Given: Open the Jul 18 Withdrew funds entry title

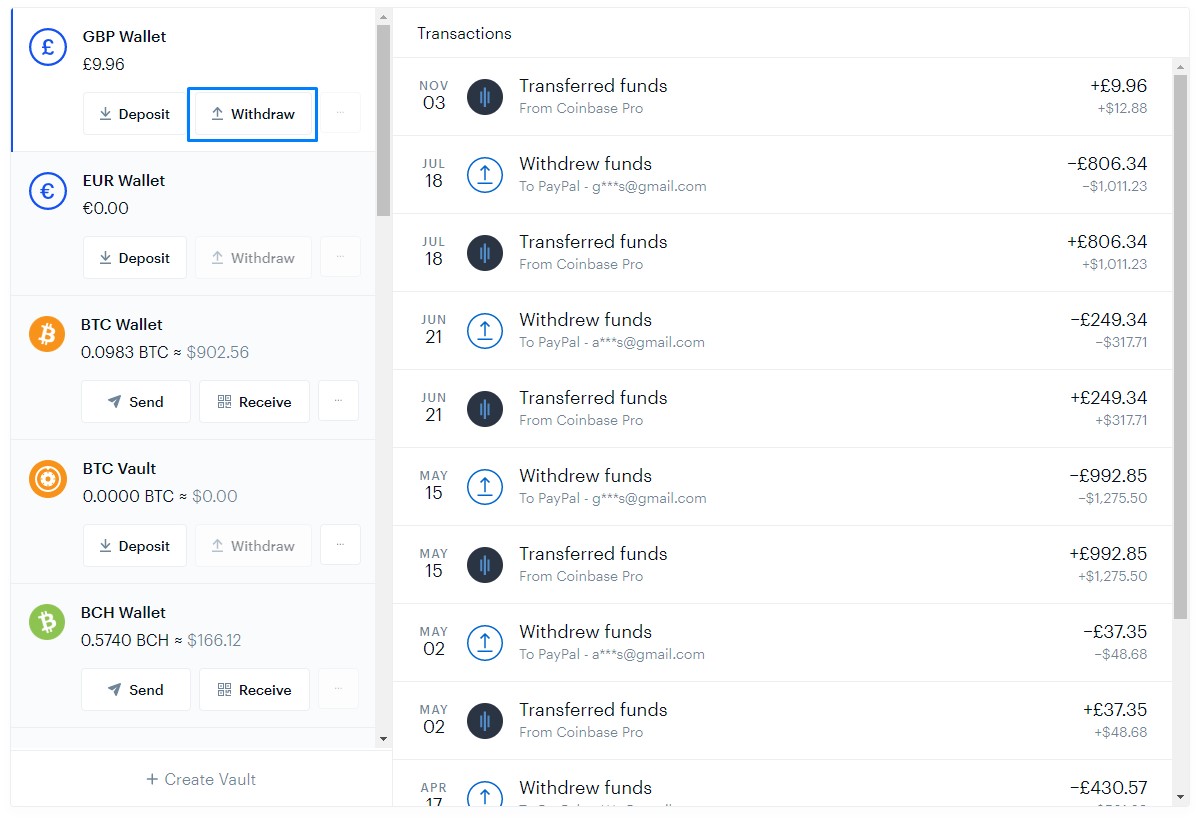Looking at the screenshot, I should [x=585, y=164].
